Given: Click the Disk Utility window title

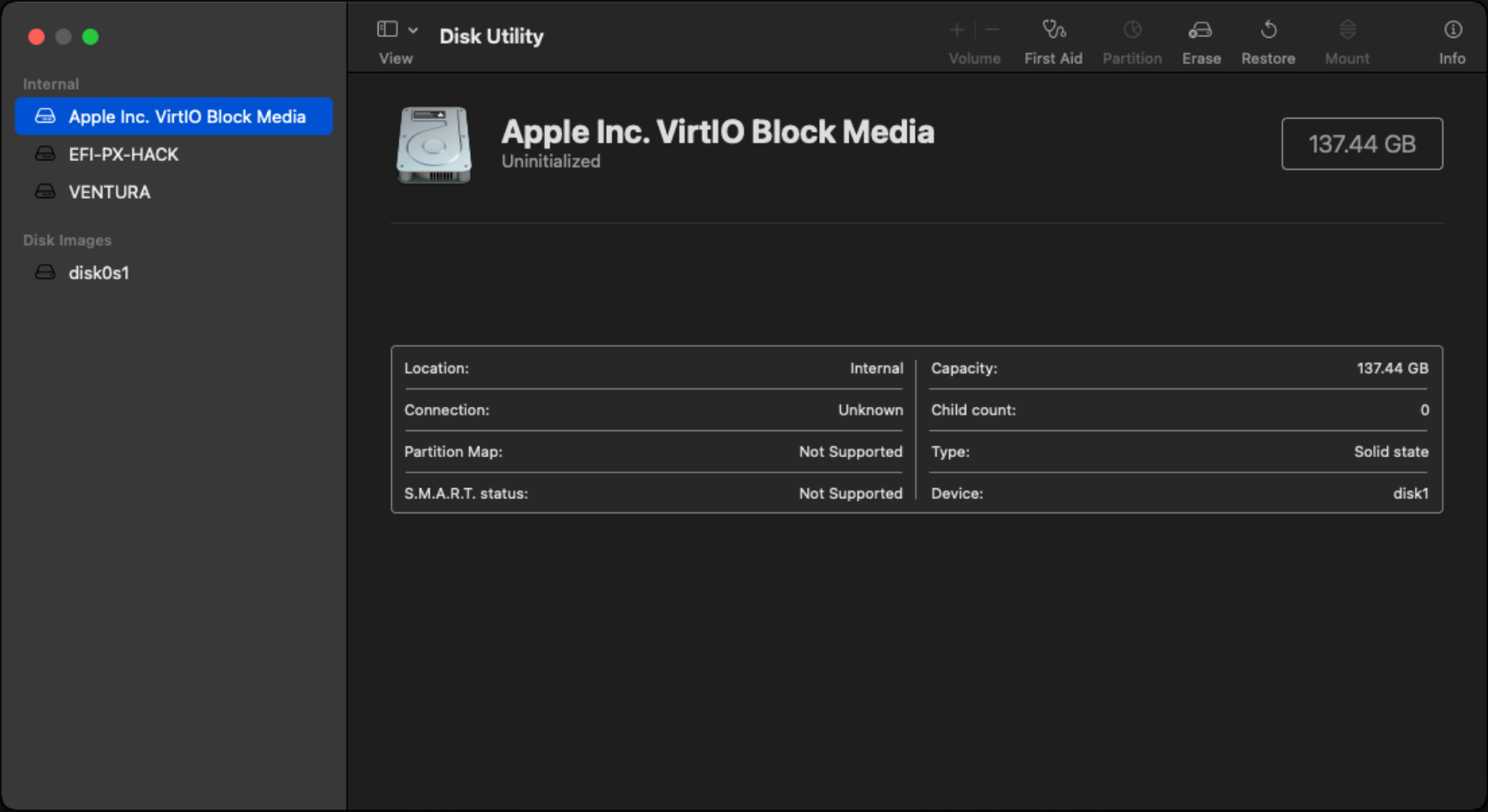Looking at the screenshot, I should coord(491,36).
